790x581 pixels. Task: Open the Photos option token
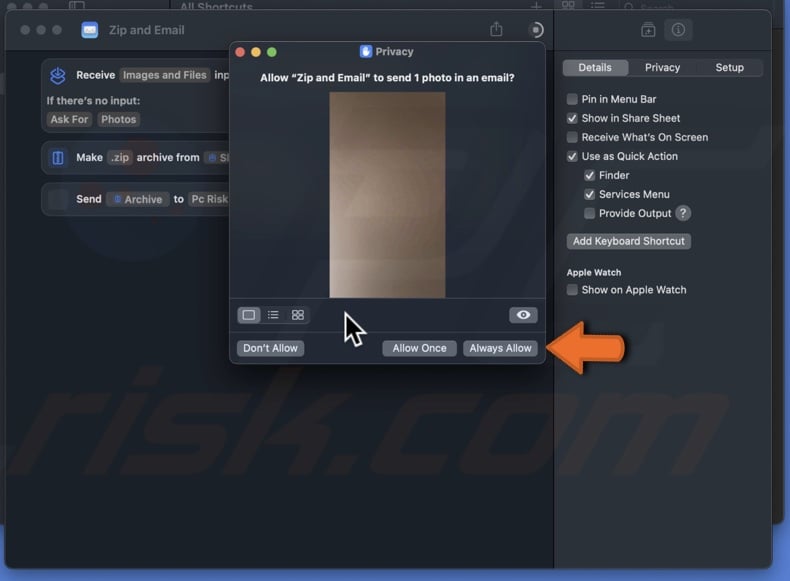pos(118,119)
